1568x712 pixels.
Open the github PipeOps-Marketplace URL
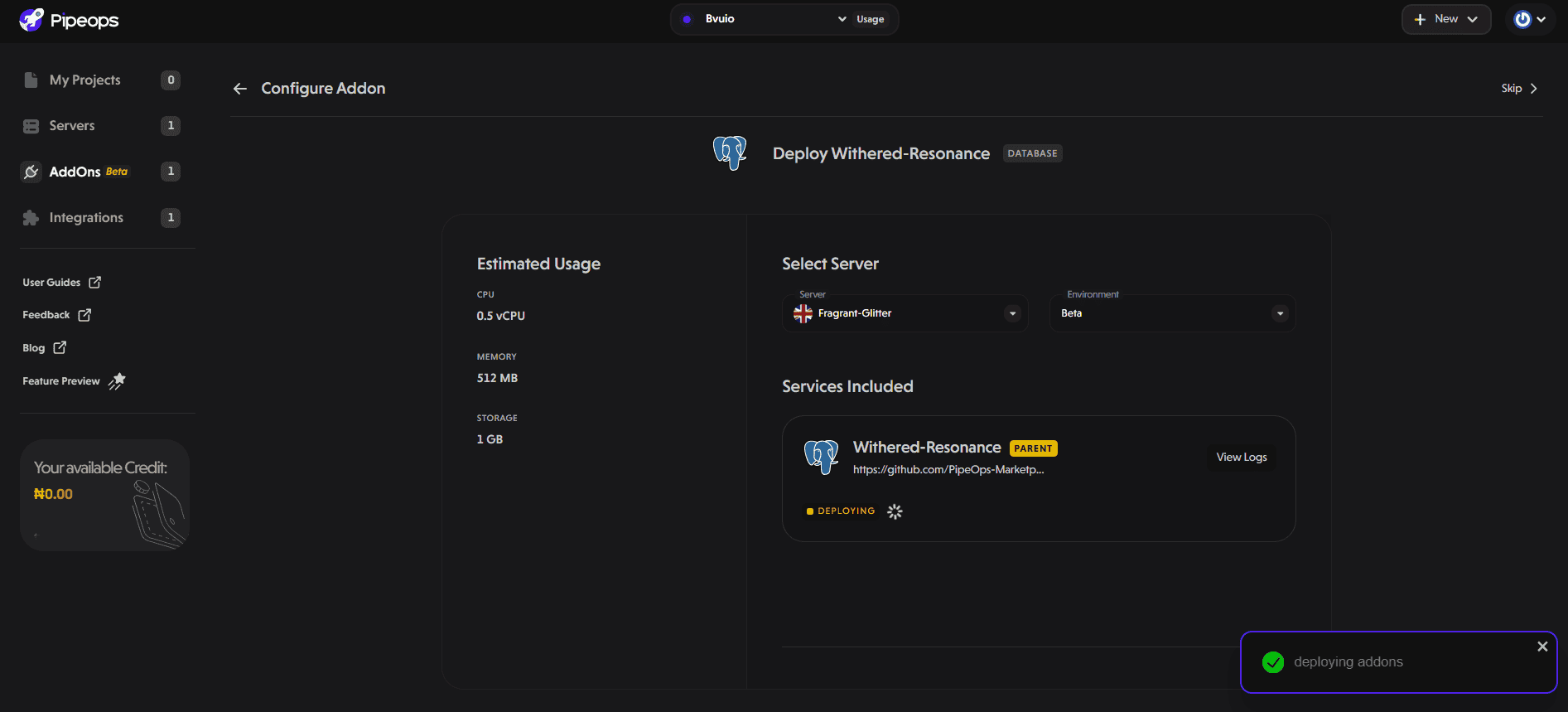tap(948, 470)
